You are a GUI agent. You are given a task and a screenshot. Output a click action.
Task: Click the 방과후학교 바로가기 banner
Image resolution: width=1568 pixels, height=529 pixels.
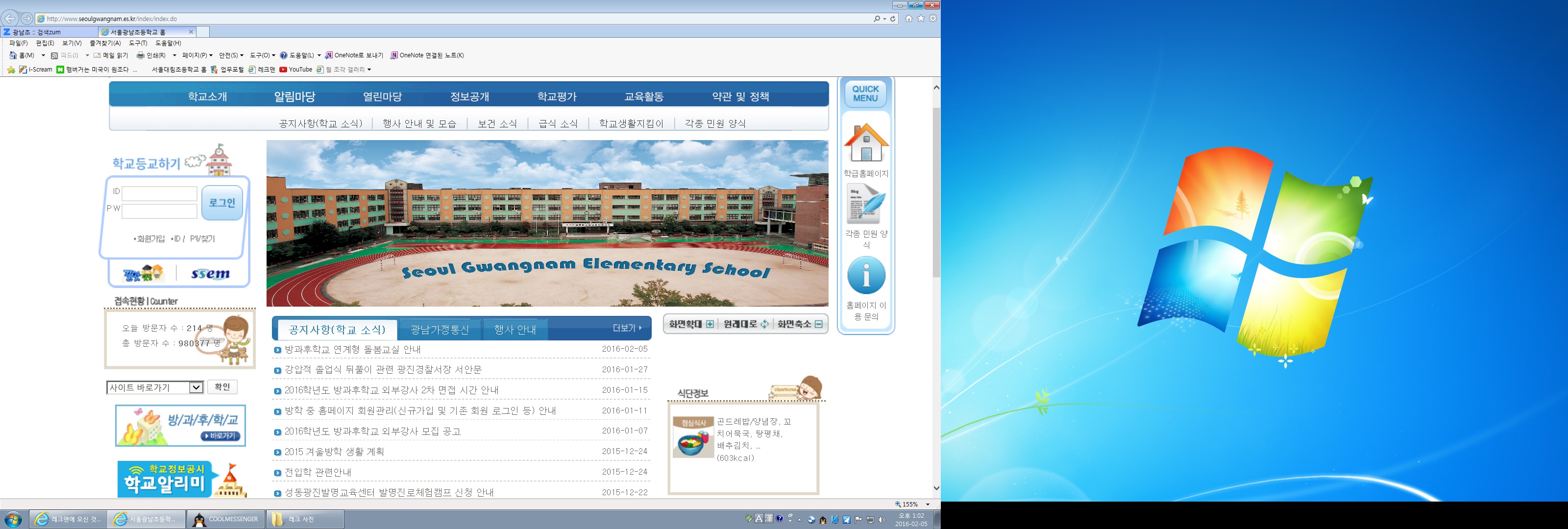pyautogui.click(x=181, y=426)
